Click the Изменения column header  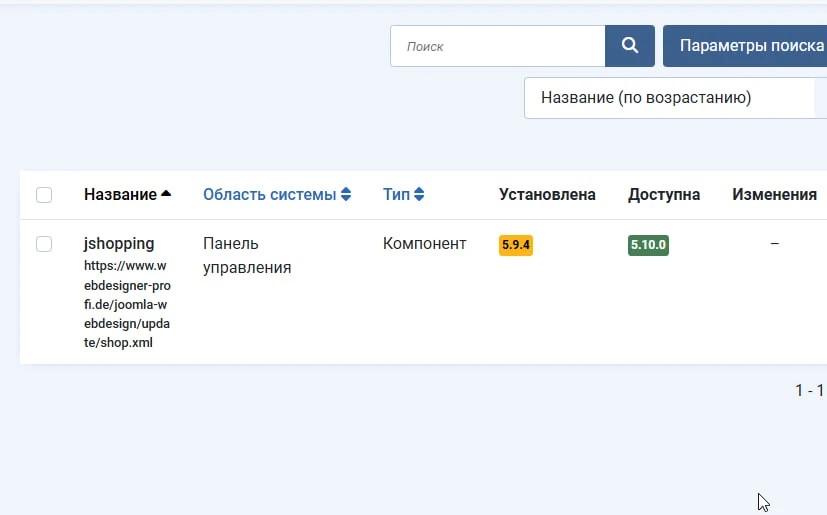774,195
